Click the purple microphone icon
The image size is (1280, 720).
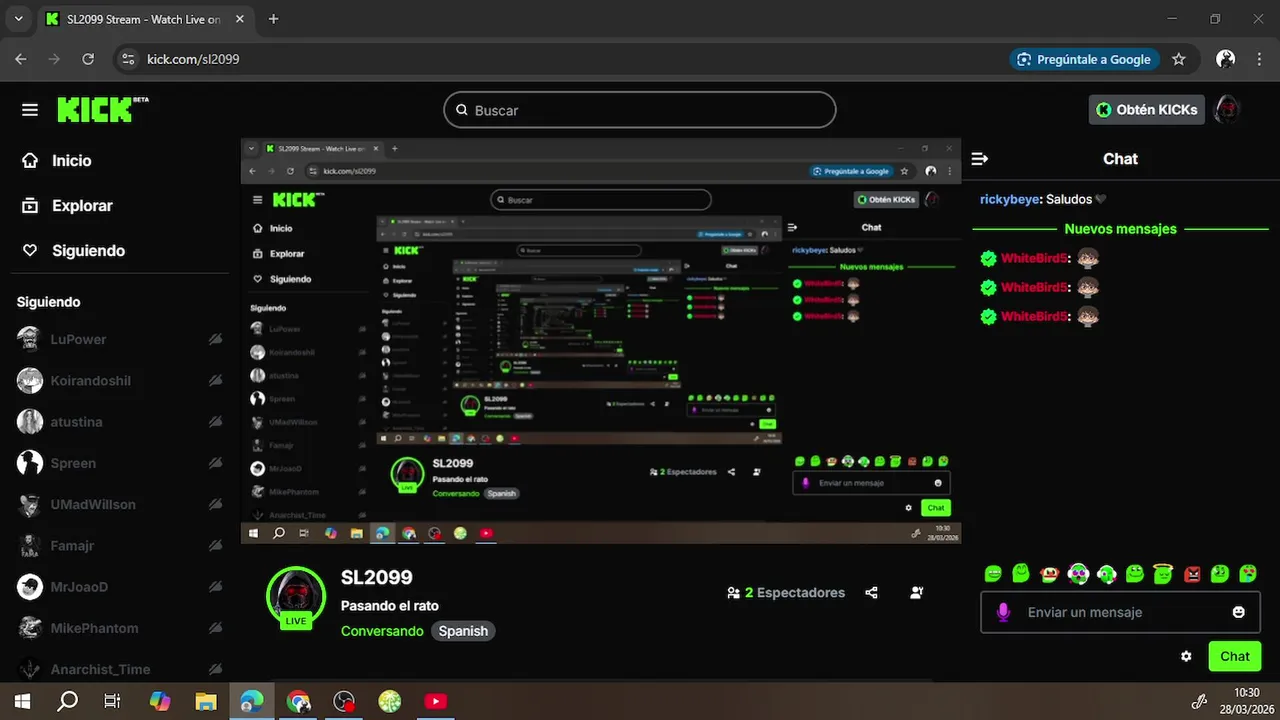tap(1003, 612)
